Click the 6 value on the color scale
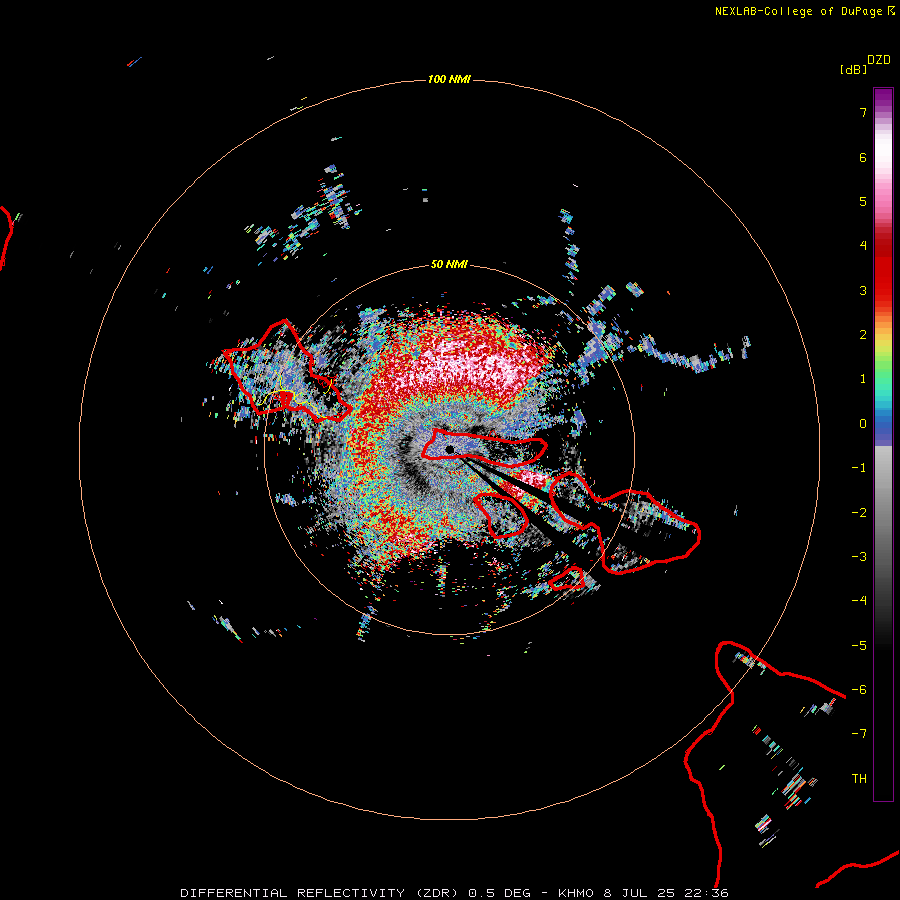Image resolution: width=900 pixels, height=900 pixels. (863, 157)
